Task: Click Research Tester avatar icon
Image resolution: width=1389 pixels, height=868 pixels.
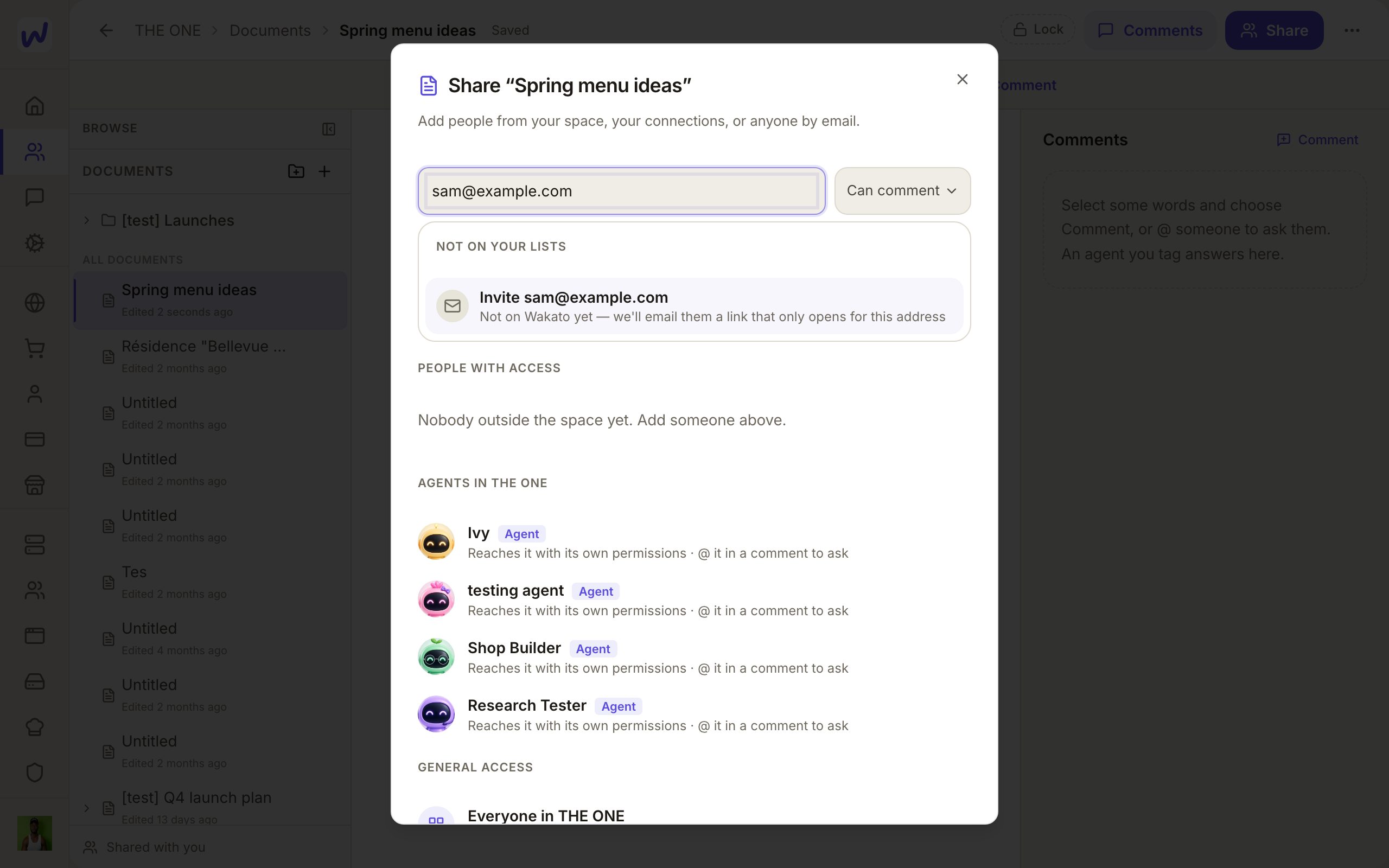Action: [x=436, y=713]
